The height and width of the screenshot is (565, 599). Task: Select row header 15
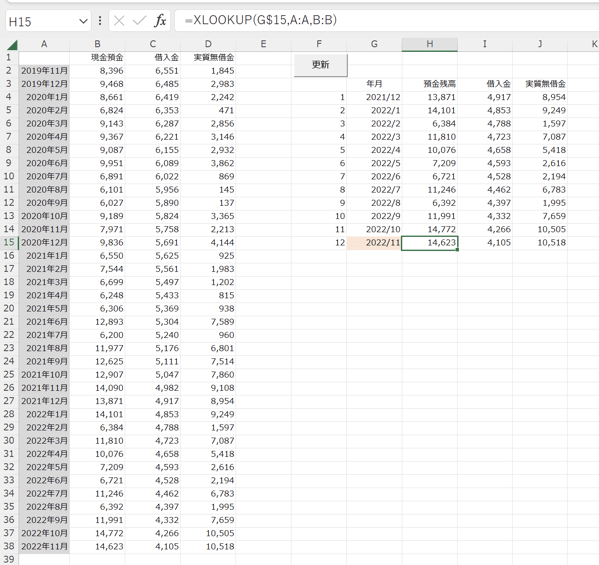9,243
